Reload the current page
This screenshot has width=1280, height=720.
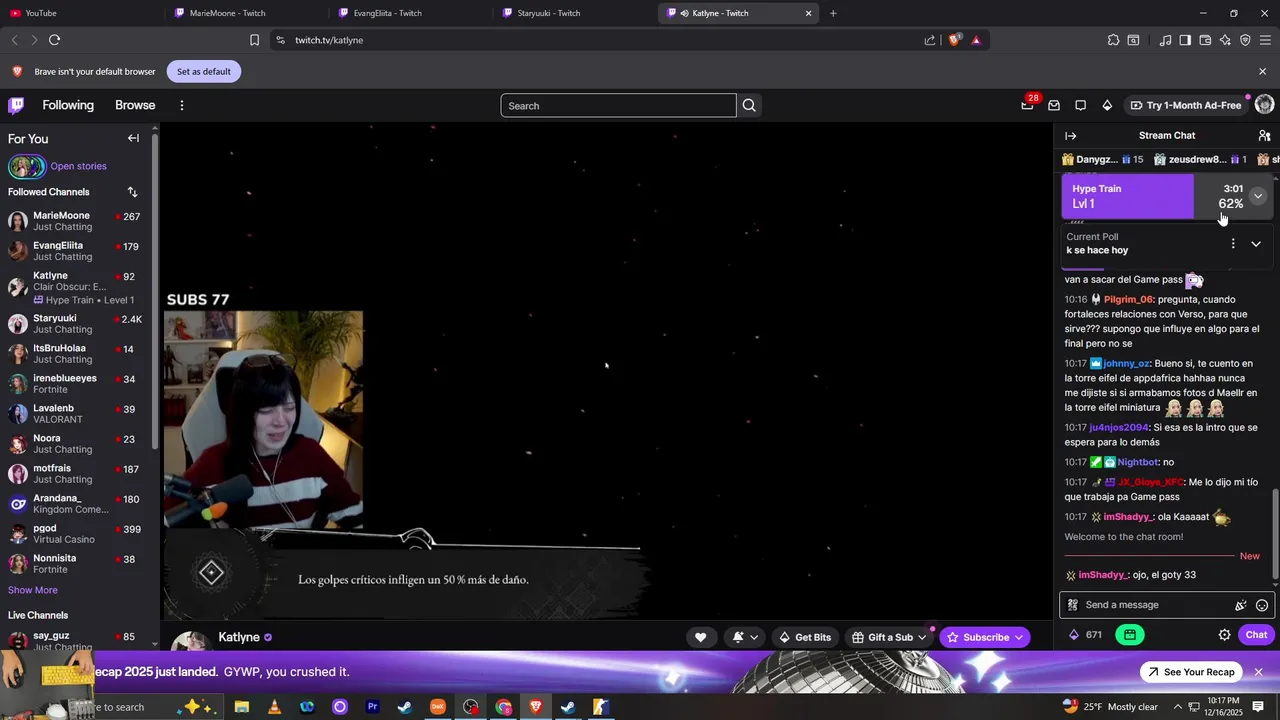point(54,40)
